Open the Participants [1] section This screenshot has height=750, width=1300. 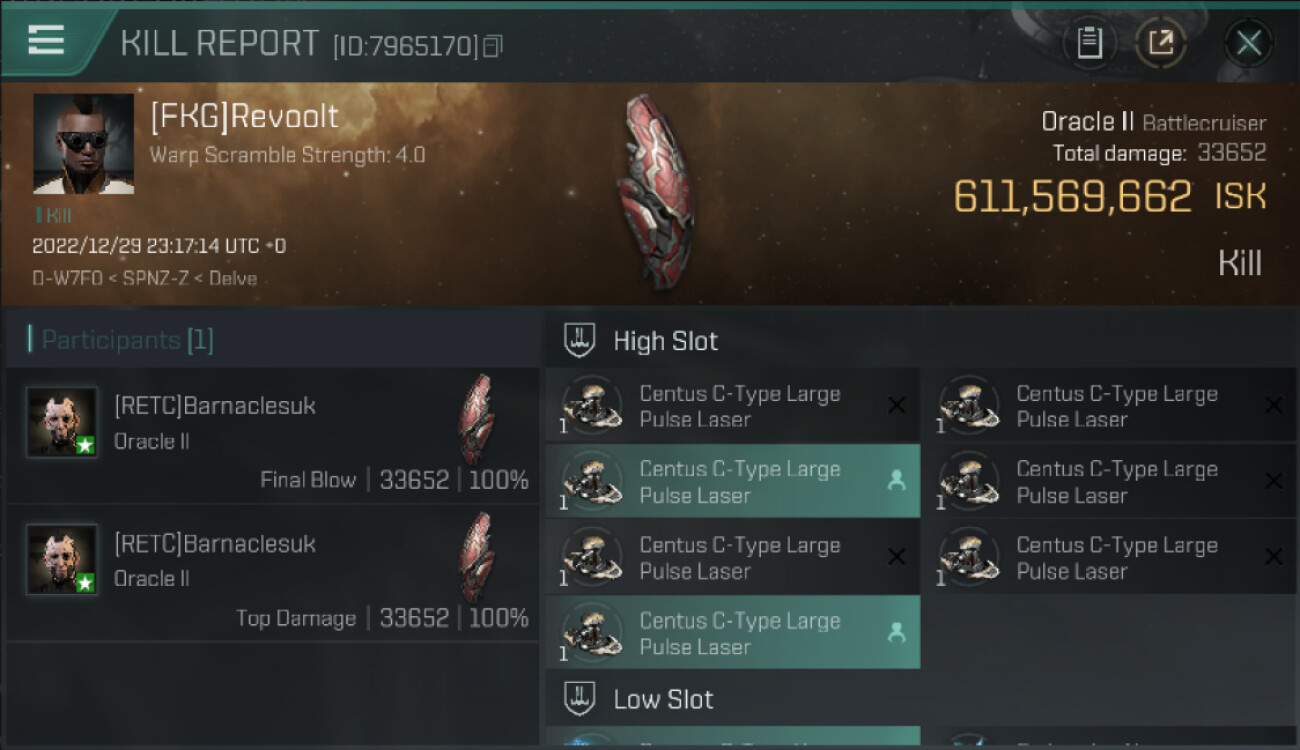pyautogui.click(x=120, y=340)
